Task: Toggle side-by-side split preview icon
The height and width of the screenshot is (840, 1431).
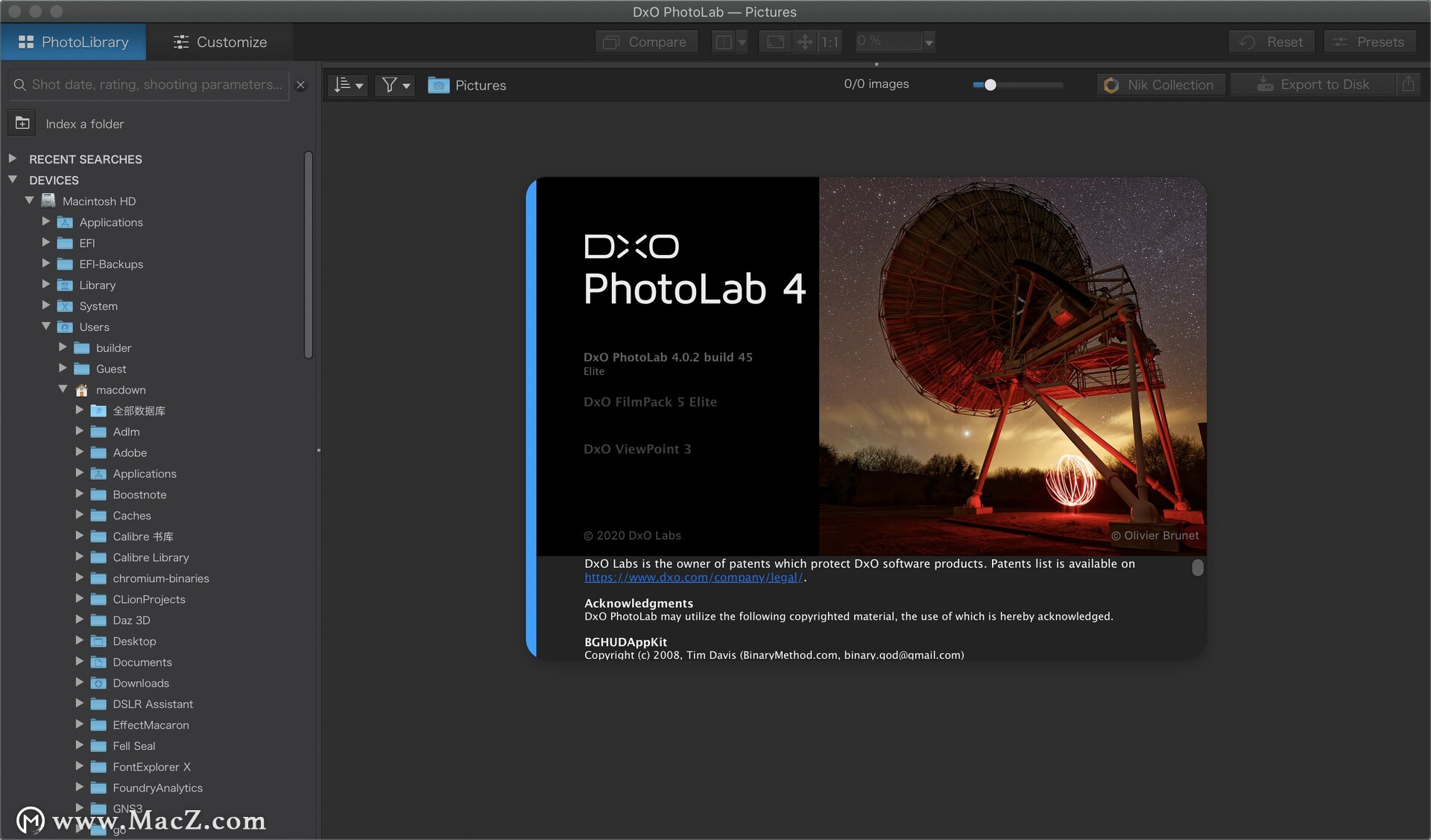Action: [x=724, y=42]
